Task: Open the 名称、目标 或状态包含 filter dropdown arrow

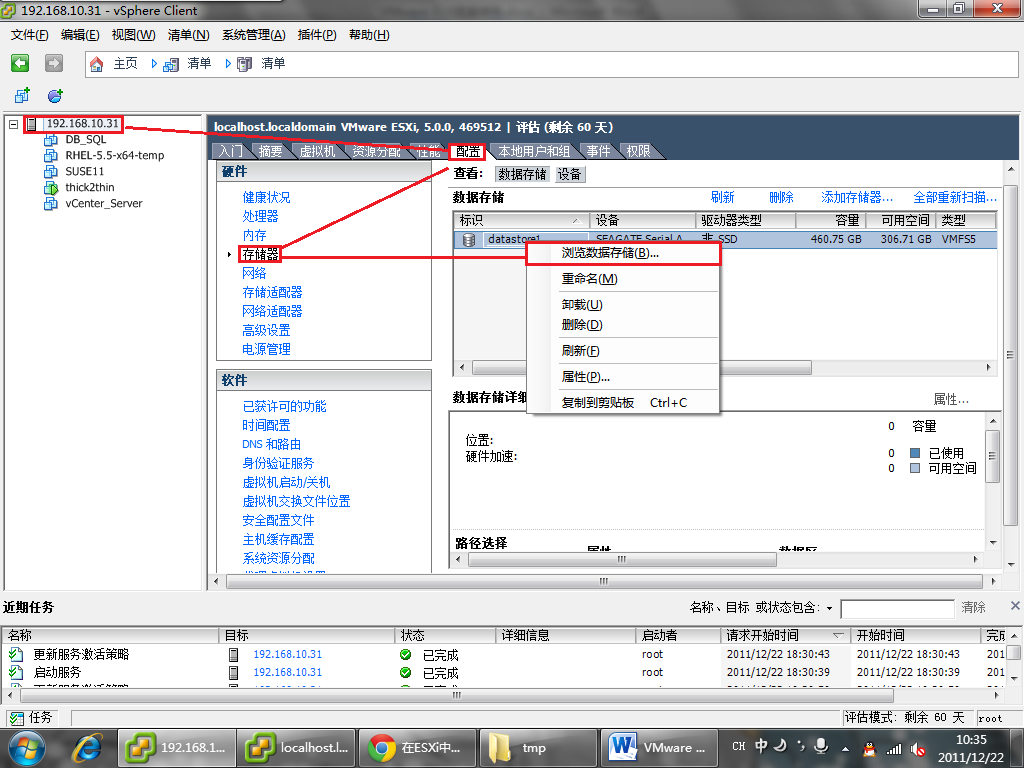Action: pyautogui.click(x=829, y=608)
